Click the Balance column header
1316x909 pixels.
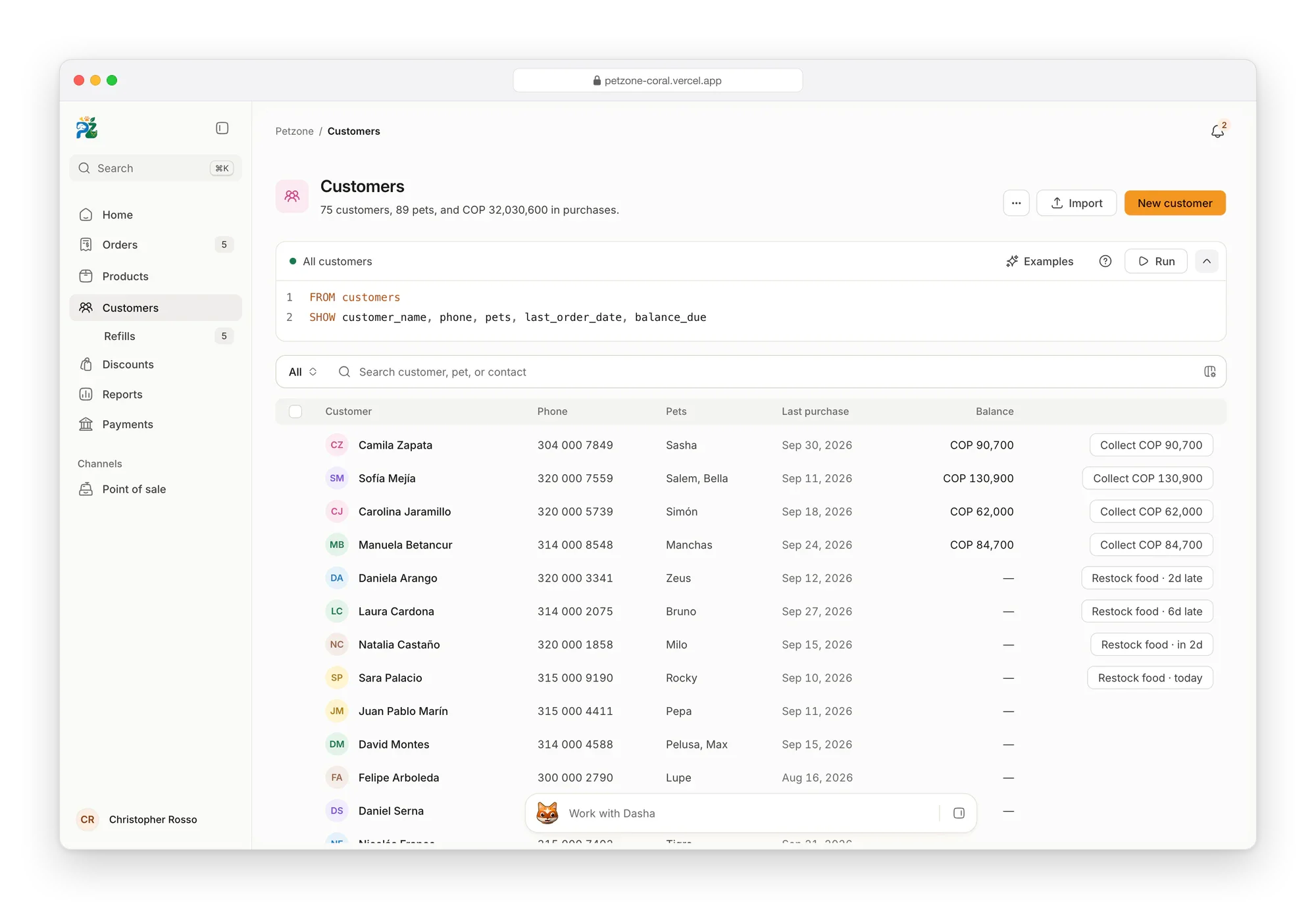coord(994,411)
